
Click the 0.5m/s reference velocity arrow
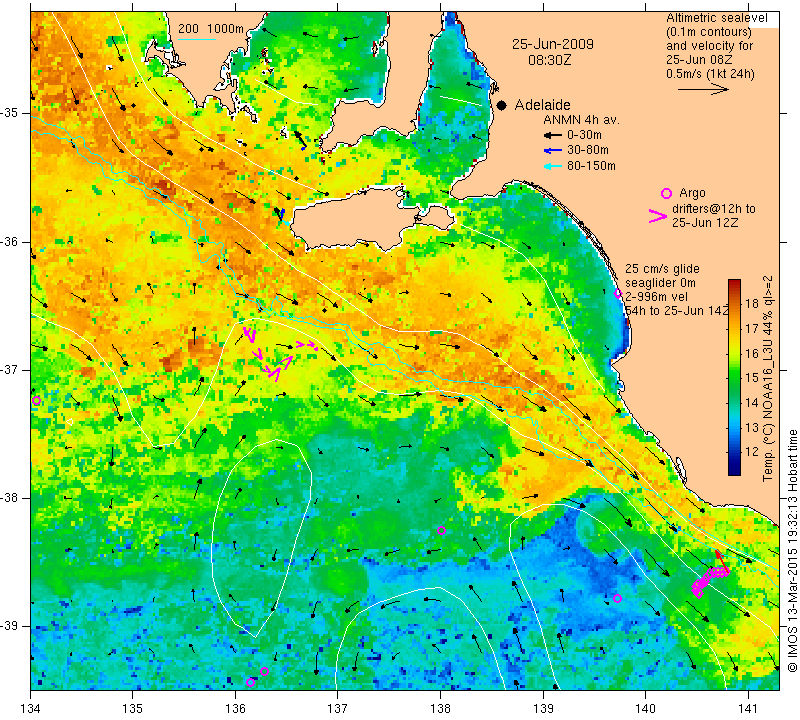(703, 89)
